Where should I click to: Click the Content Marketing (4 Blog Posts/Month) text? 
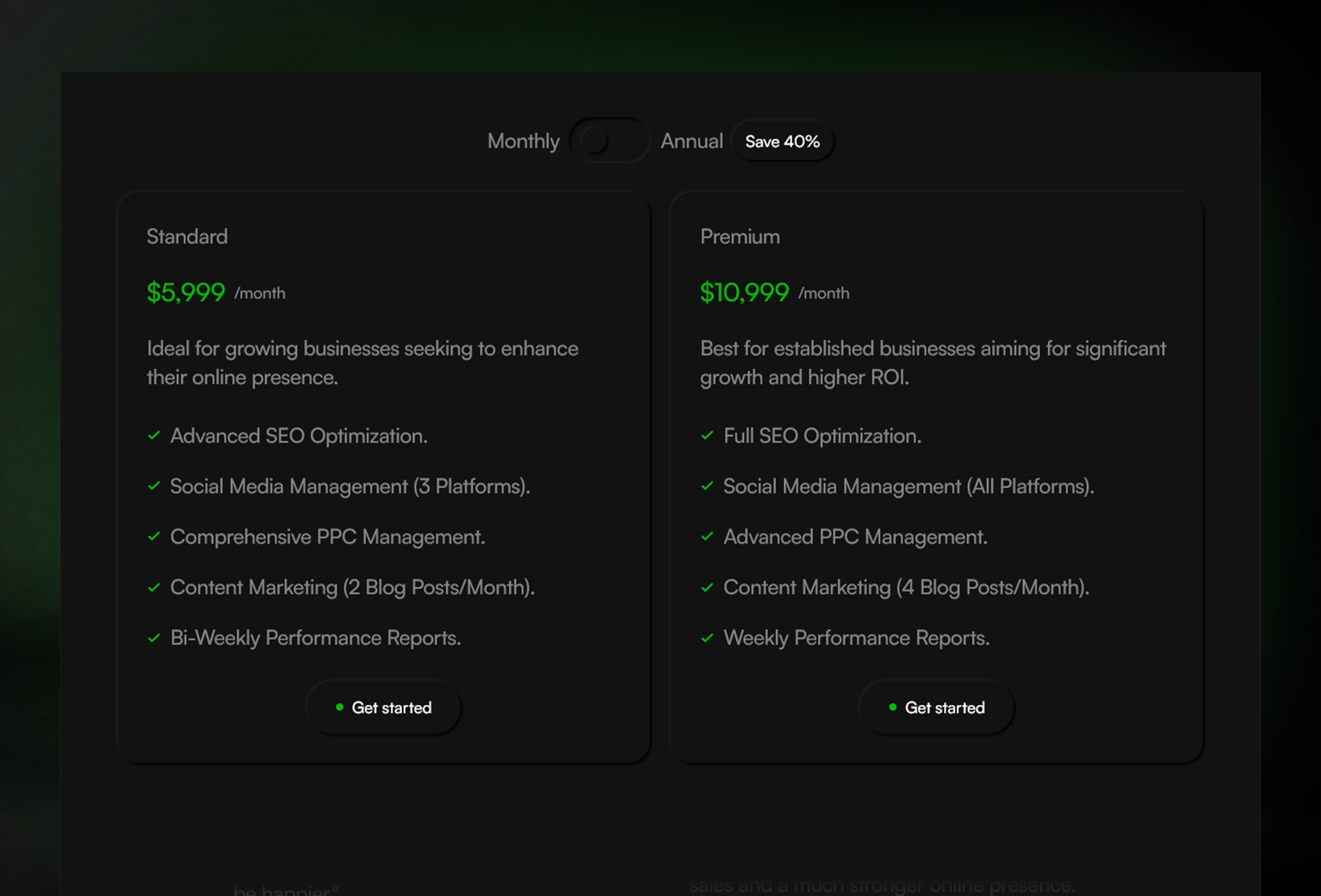[906, 588]
